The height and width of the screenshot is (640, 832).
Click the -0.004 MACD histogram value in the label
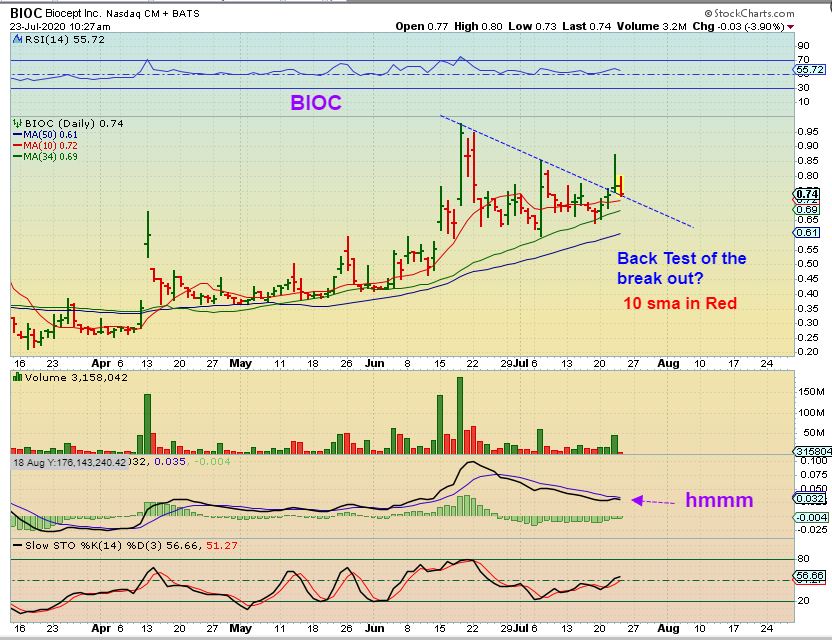pos(213,462)
